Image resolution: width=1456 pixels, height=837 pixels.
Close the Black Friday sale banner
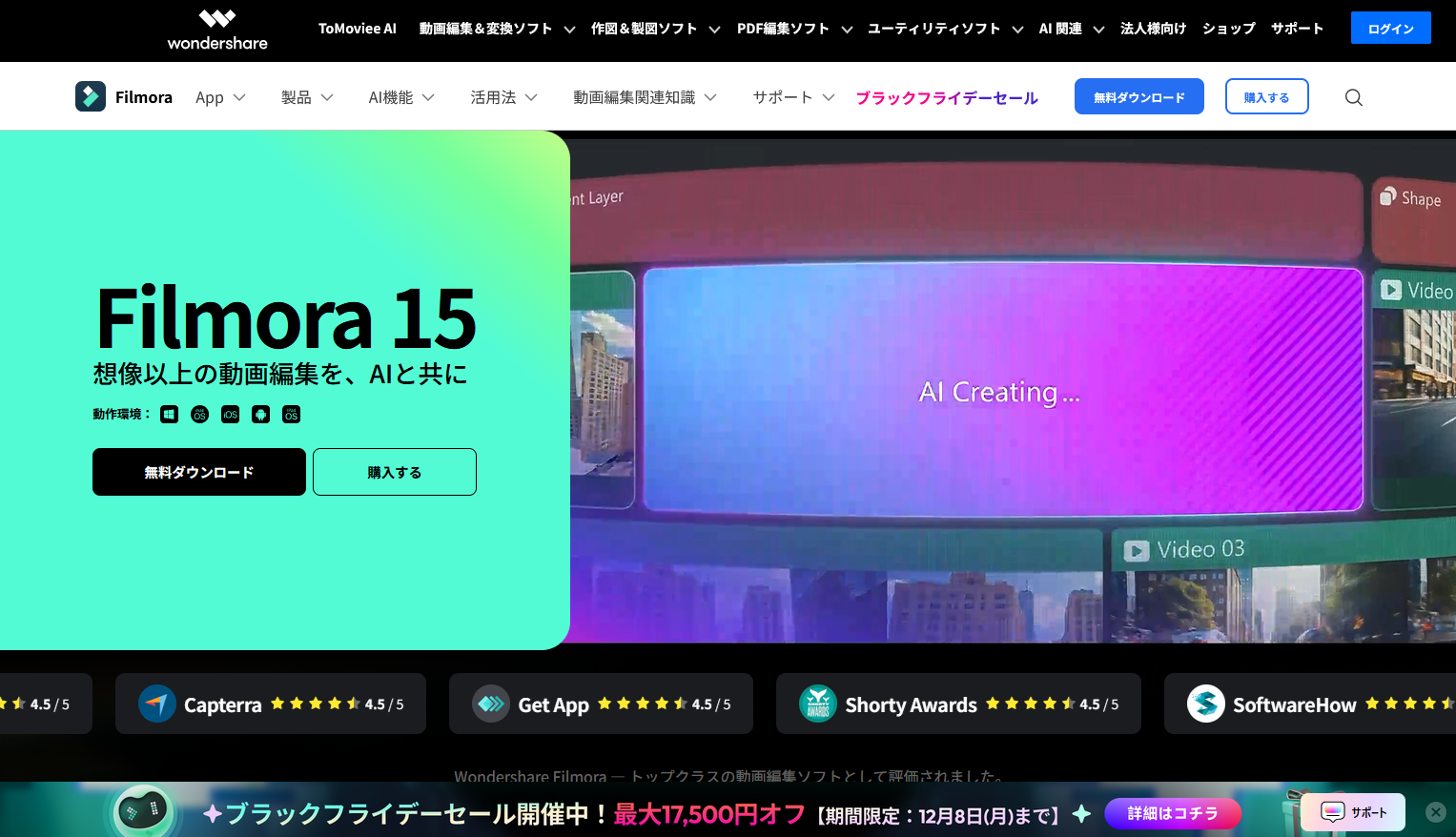click(1435, 811)
